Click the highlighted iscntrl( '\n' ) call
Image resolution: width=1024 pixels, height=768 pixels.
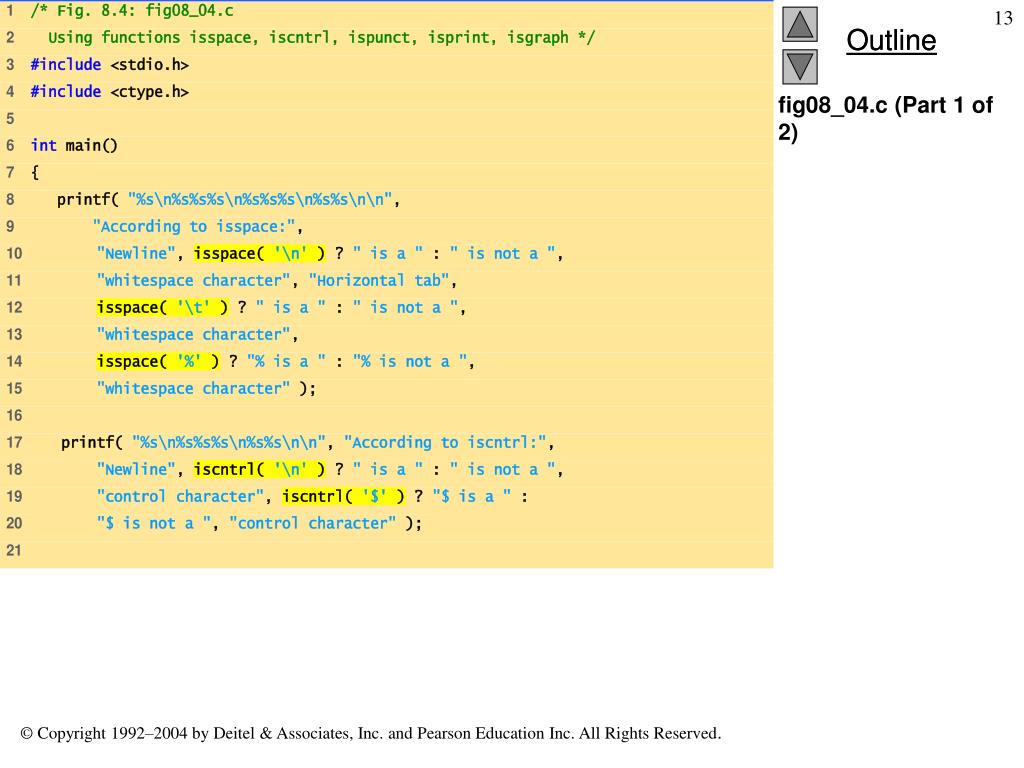pos(259,469)
